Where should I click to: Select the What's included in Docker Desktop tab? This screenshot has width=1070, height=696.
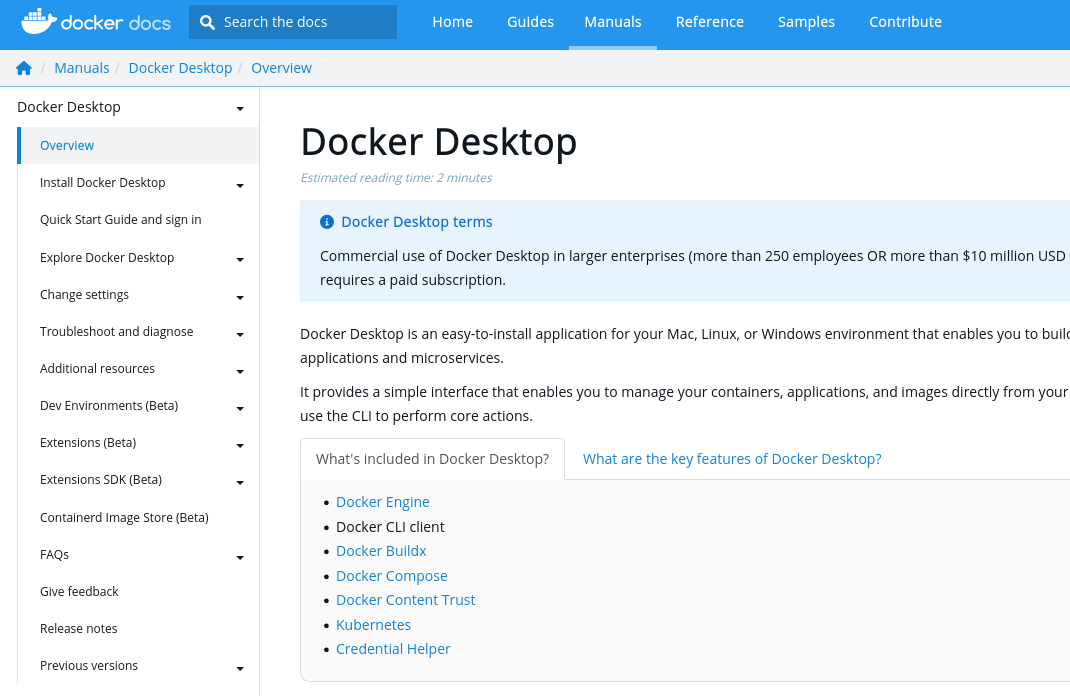coord(432,458)
